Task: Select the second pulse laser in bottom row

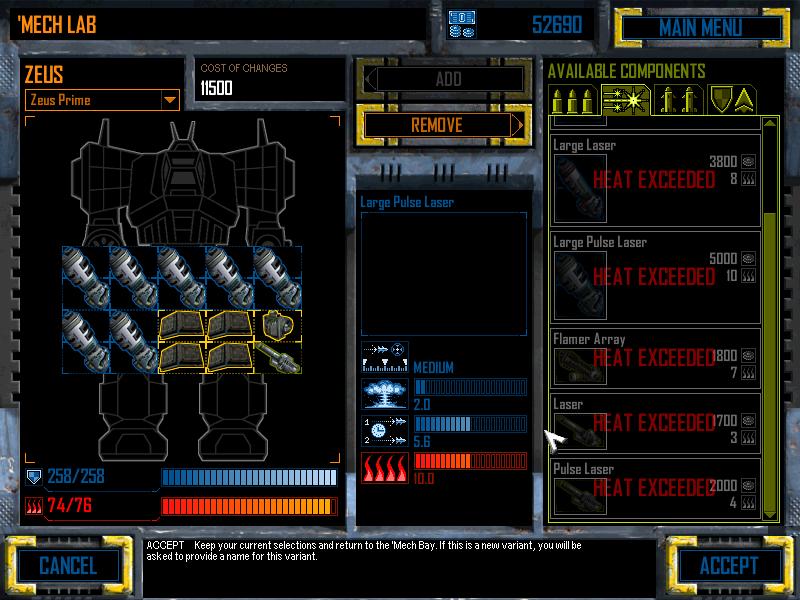Action: click(x=134, y=342)
